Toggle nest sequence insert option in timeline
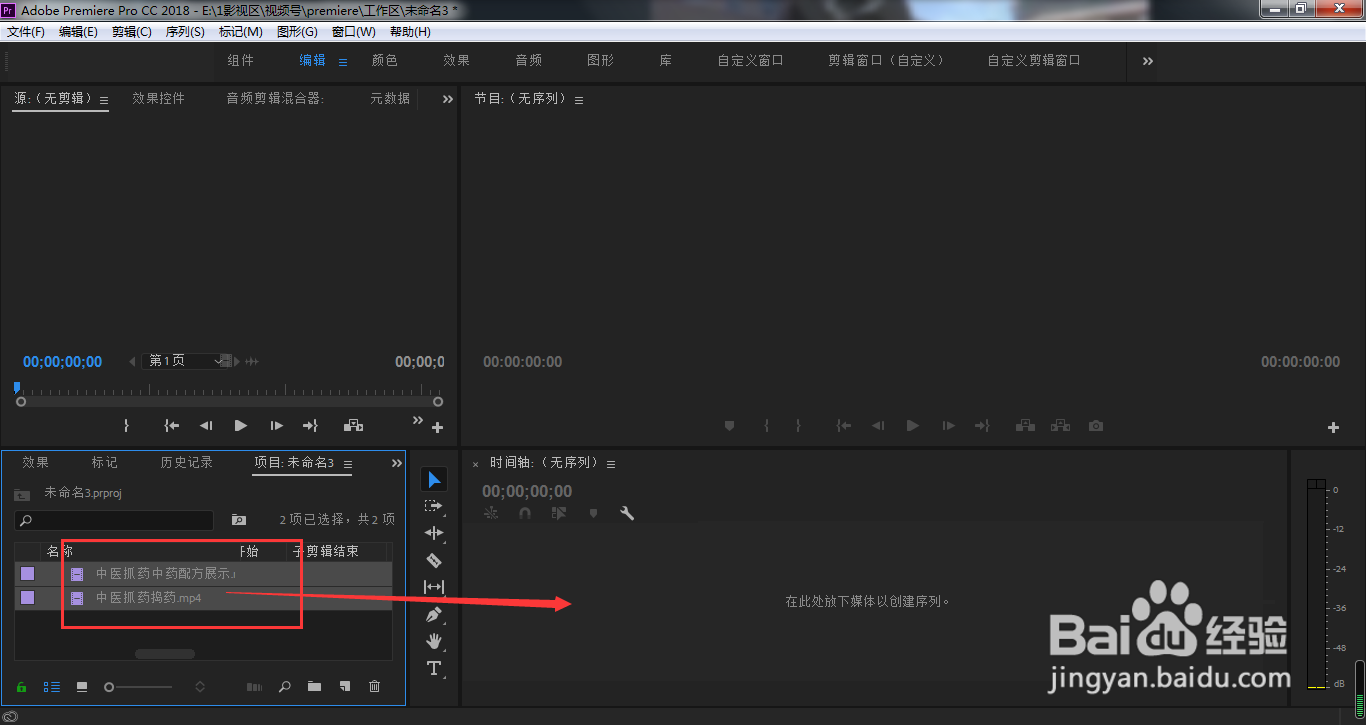1366x725 pixels. pyautogui.click(x=491, y=513)
